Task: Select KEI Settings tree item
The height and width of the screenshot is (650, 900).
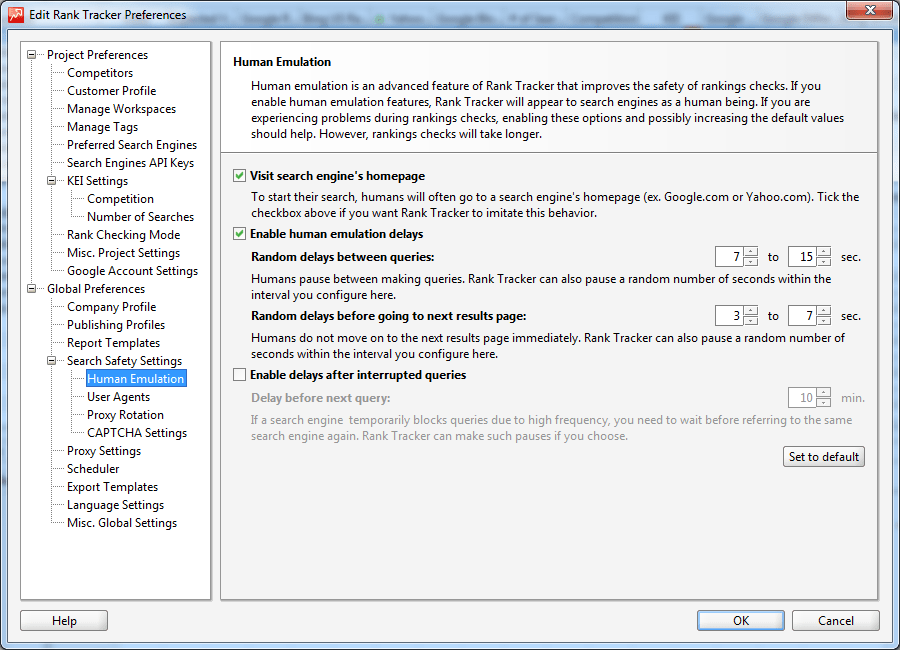Action: [x=97, y=181]
